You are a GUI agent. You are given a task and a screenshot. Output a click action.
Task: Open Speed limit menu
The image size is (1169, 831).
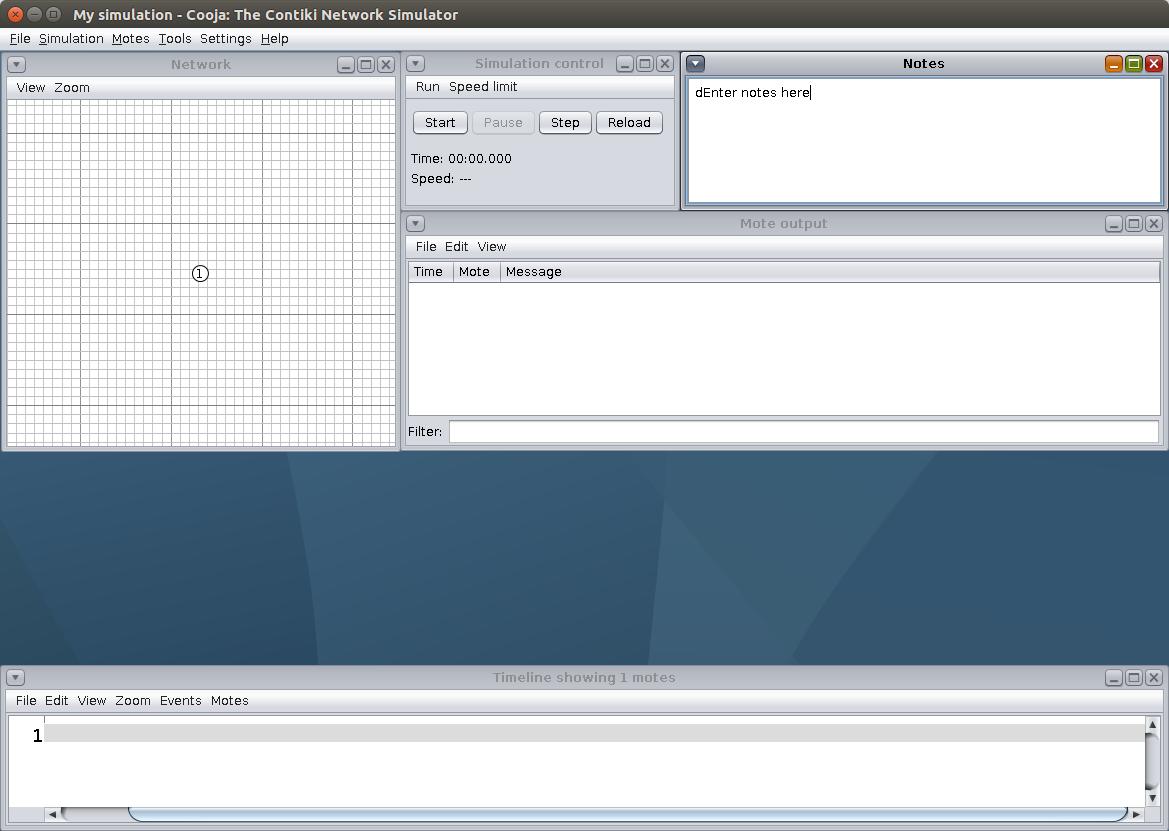tap(483, 86)
